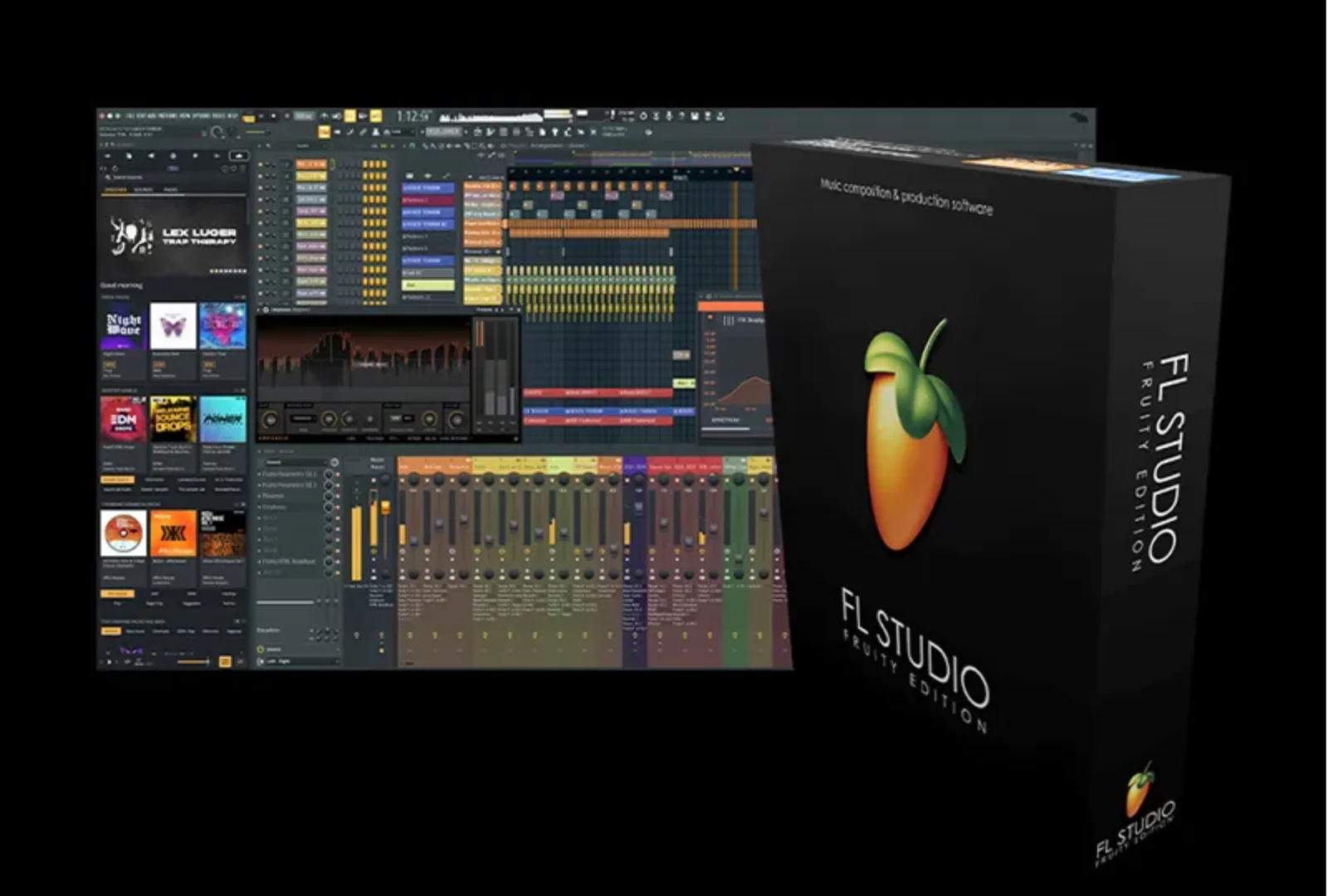Image resolution: width=1328 pixels, height=896 pixels.
Task: Click the yellow-highlighted playlist view button
Action: click(x=324, y=132)
